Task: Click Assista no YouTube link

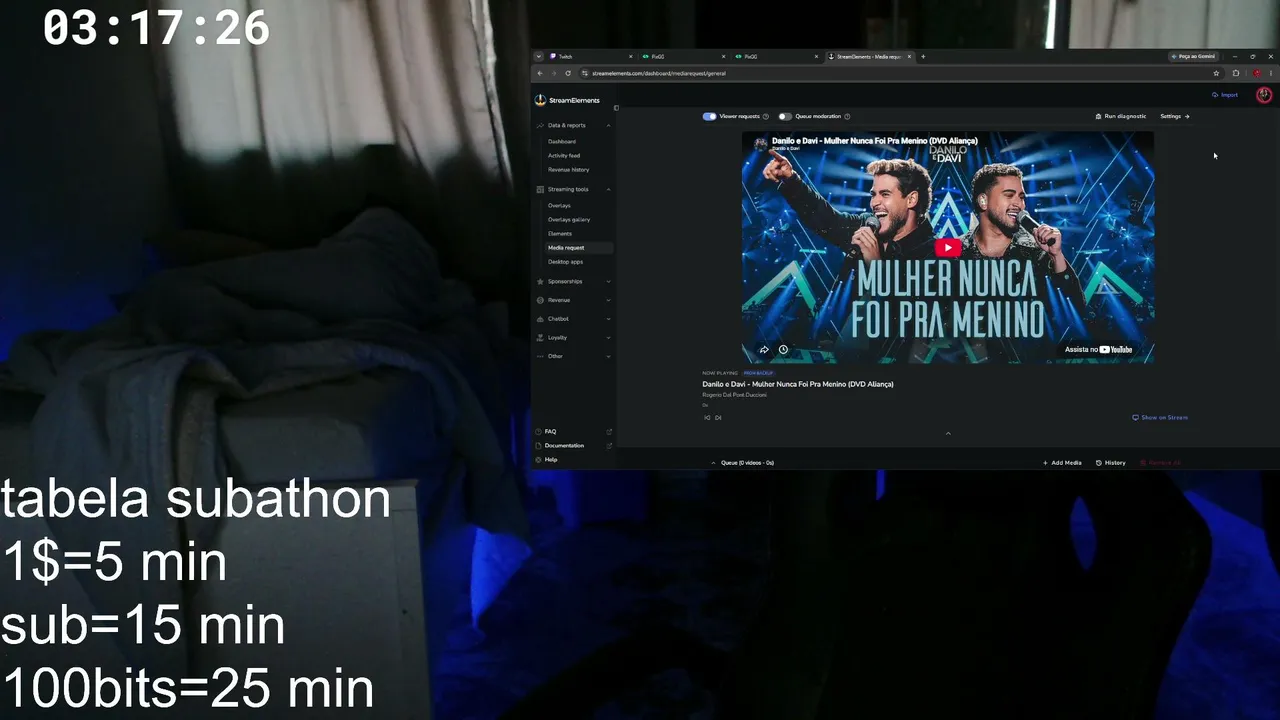Action: (x=1098, y=350)
